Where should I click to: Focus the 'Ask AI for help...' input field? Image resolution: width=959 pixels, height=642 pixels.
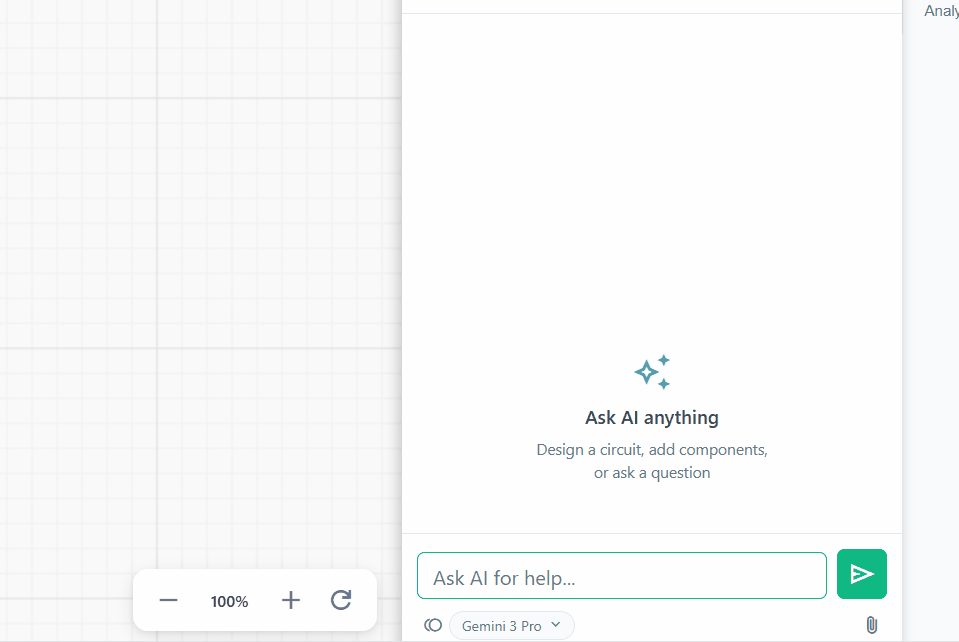click(x=621, y=576)
